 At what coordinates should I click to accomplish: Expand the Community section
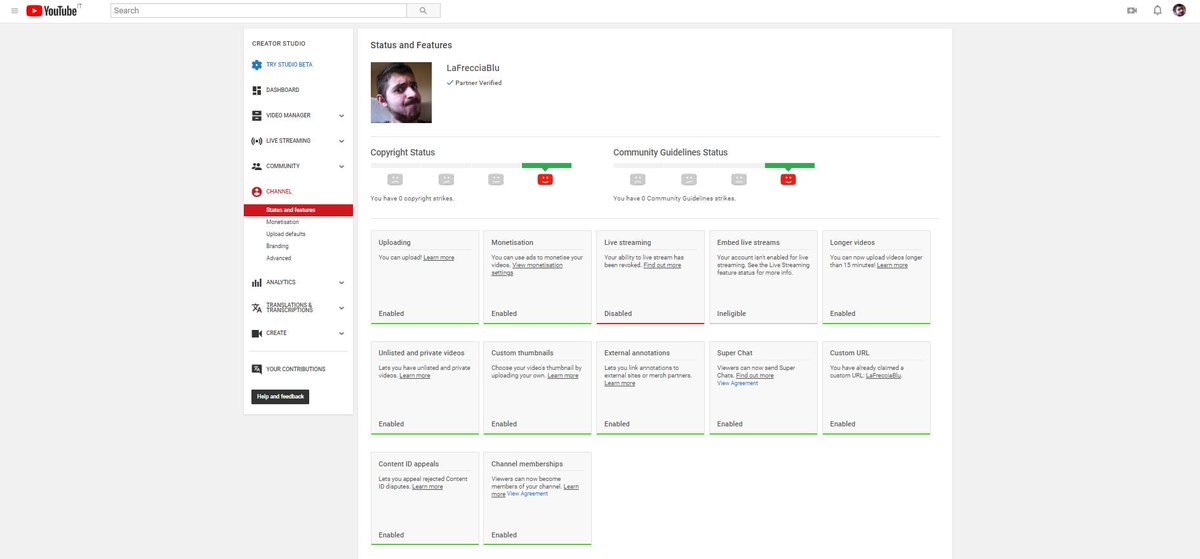[x=341, y=166]
